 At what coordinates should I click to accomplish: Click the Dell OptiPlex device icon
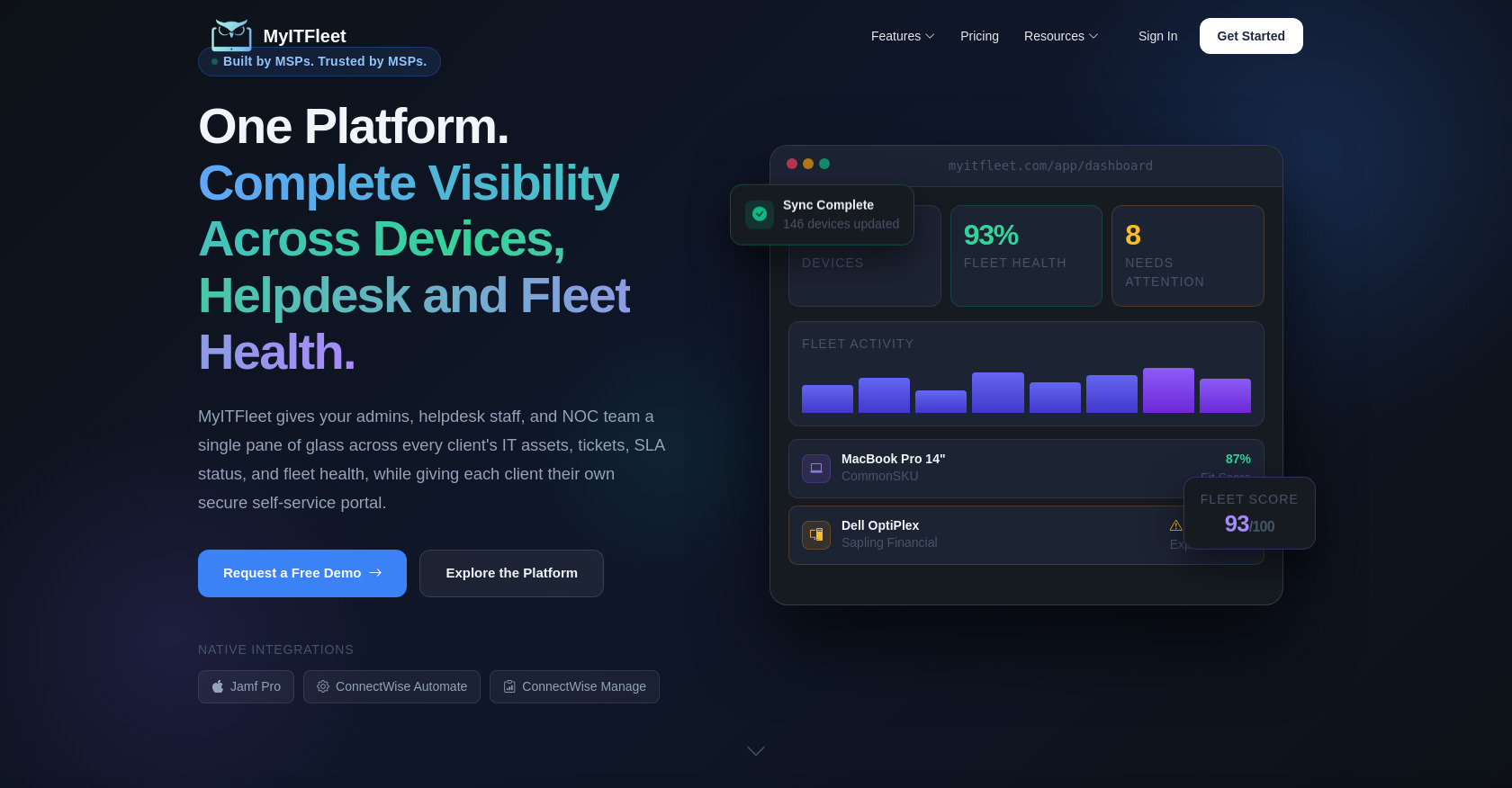click(x=816, y=535)
